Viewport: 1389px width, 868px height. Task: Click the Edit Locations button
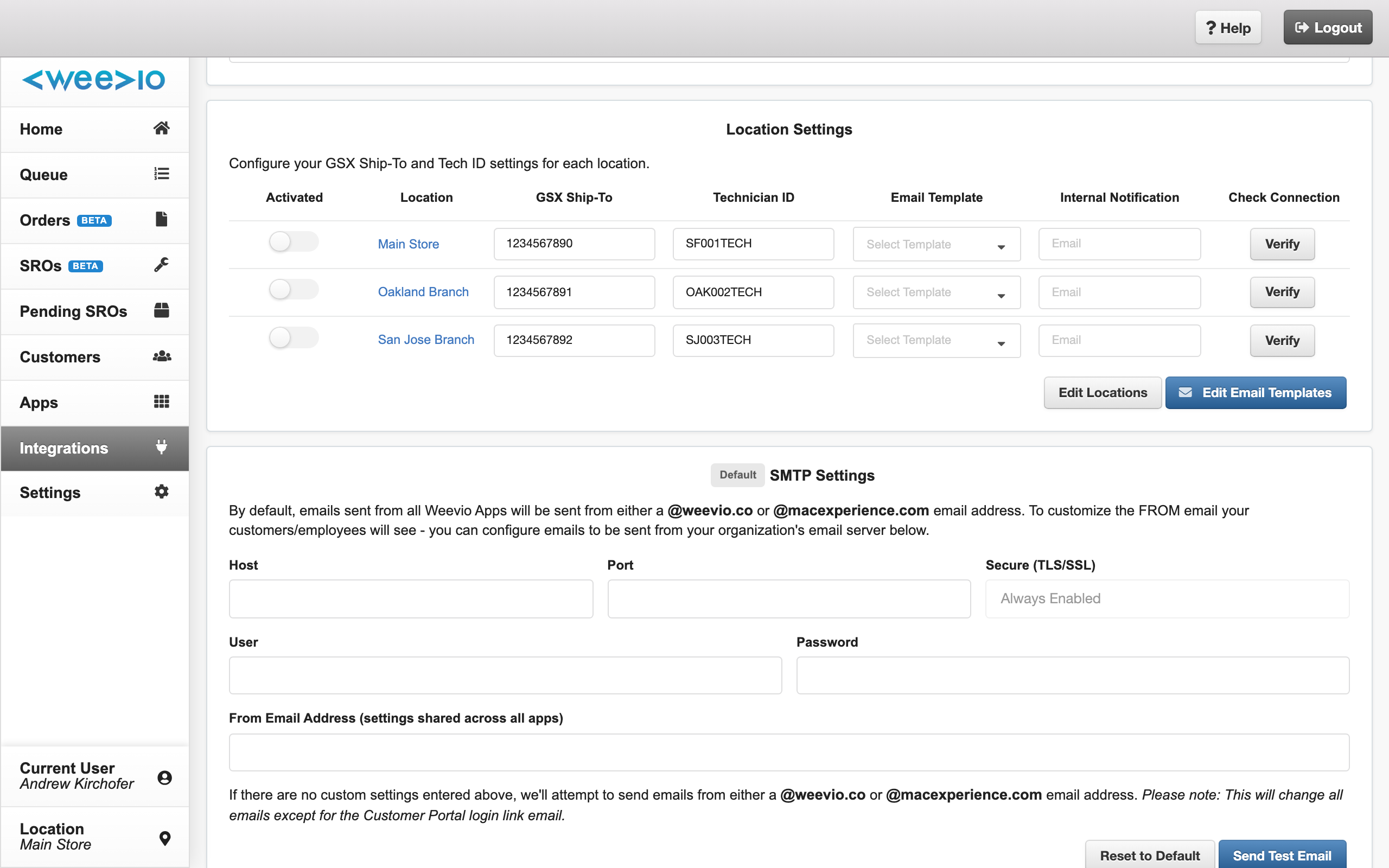[1103, 393]
